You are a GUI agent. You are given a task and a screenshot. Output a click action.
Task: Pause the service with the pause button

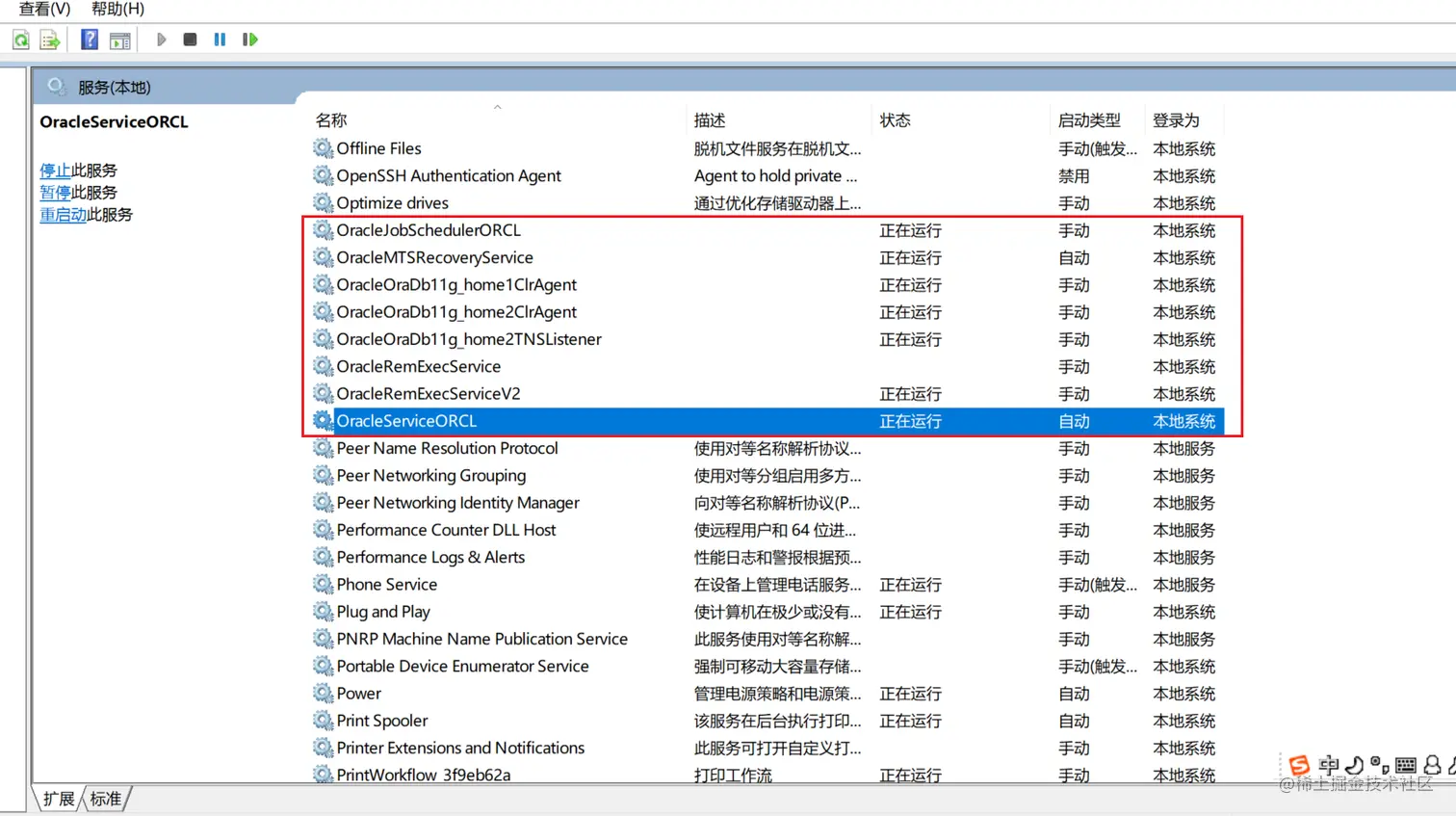pos(220,39)
